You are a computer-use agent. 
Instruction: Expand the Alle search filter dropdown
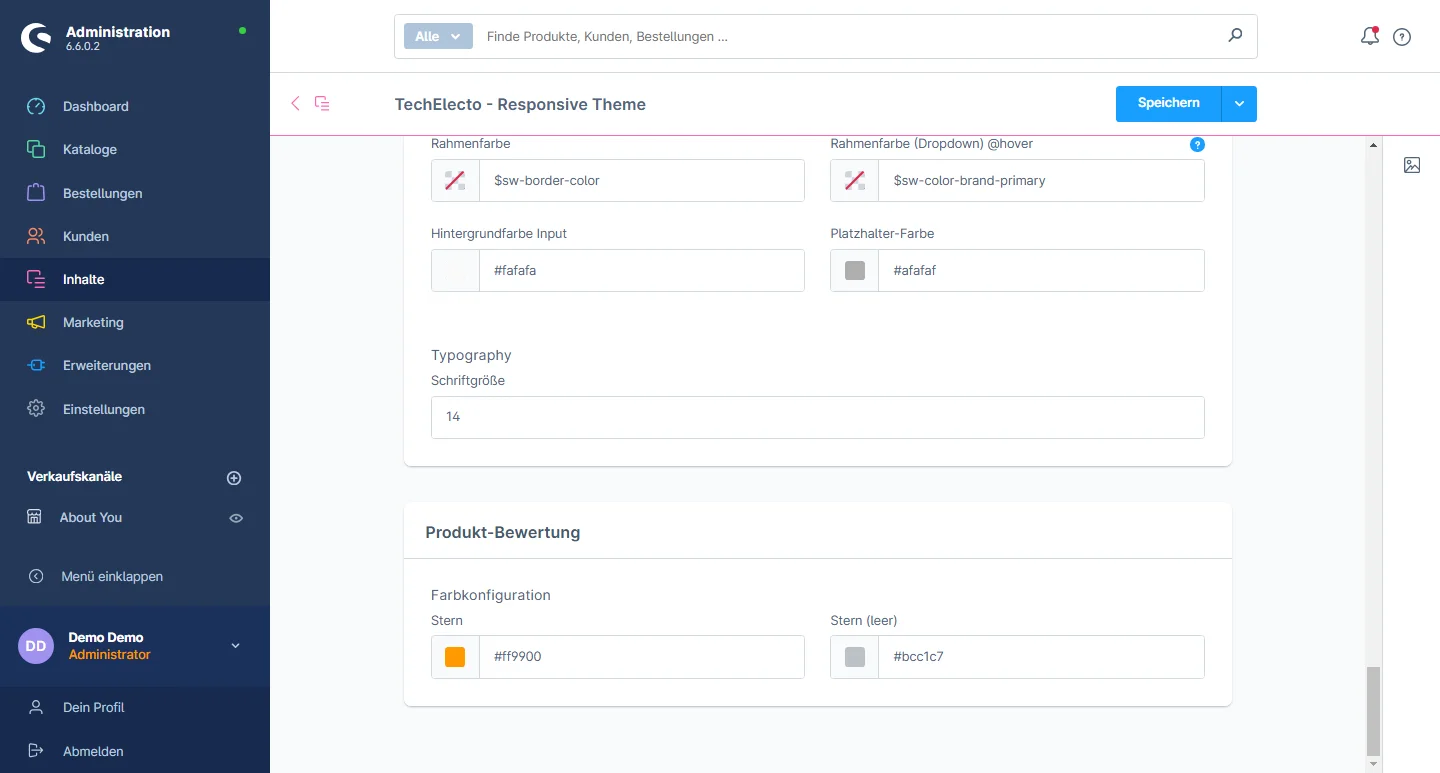tap(437, 36)
